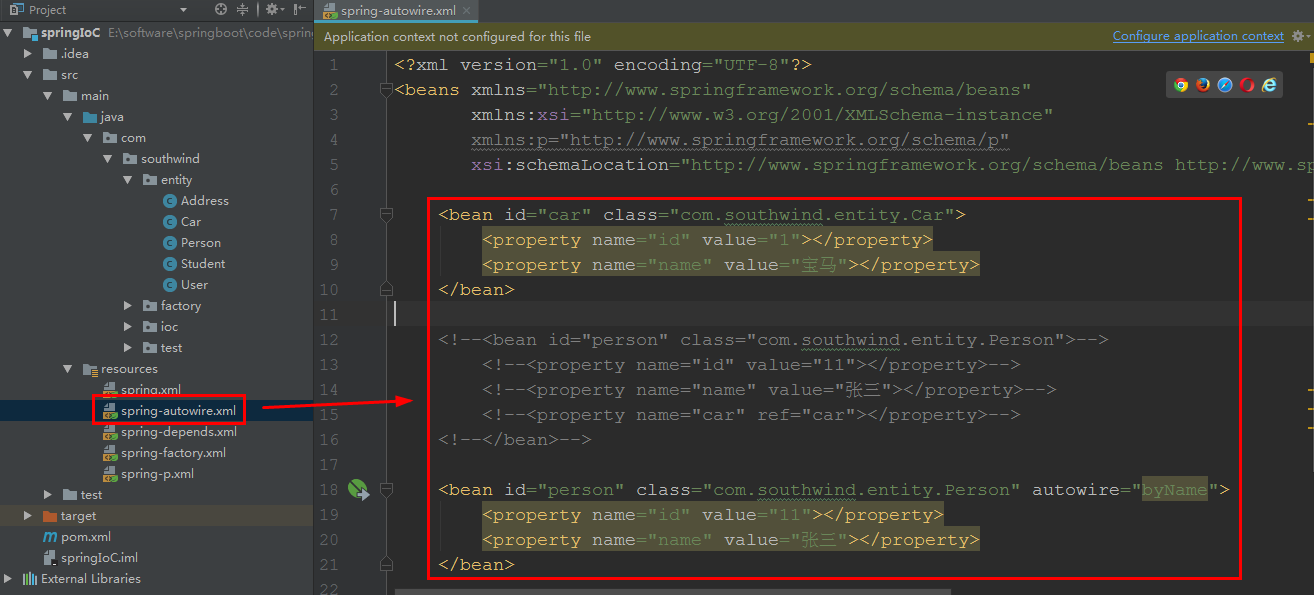
Task: Click the User class icon
Action: click(x=169, y=285)
